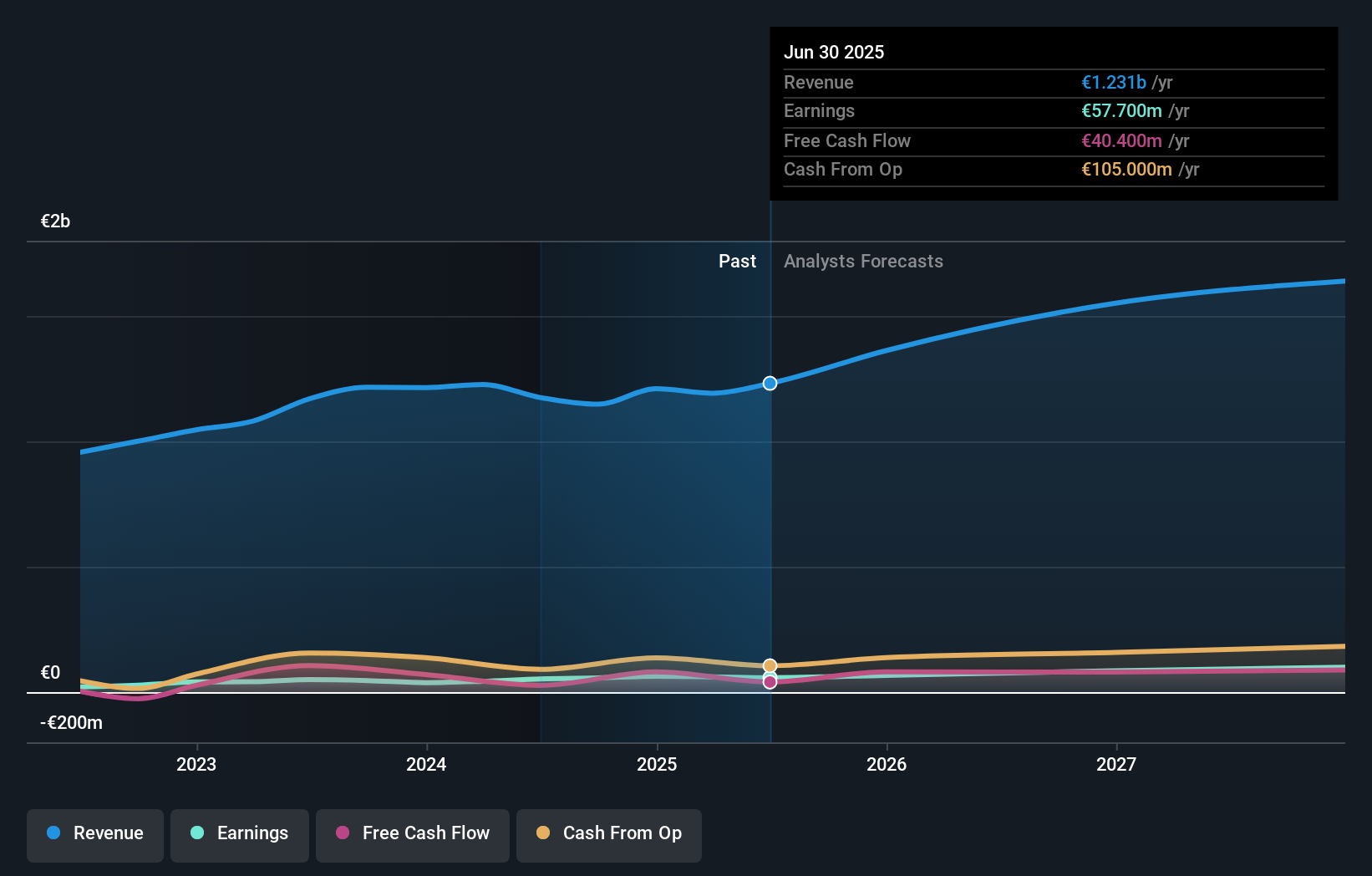Click the Jun 30 2025 tooltip header
Viewport: 1372px width, 876px height.
tap(834, 52)
